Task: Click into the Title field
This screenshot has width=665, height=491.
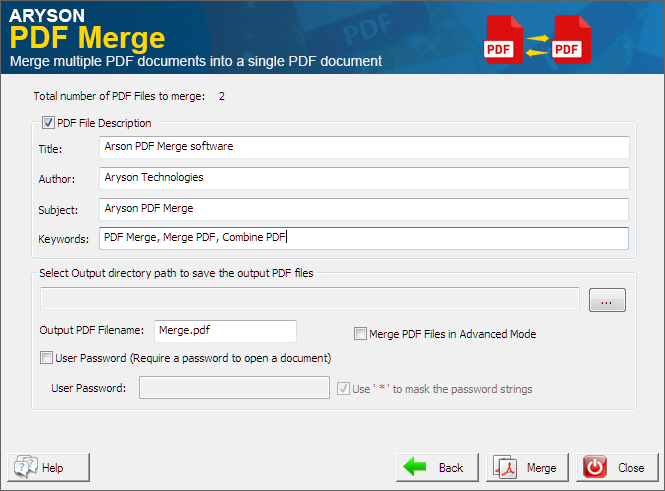Action: 364,147
